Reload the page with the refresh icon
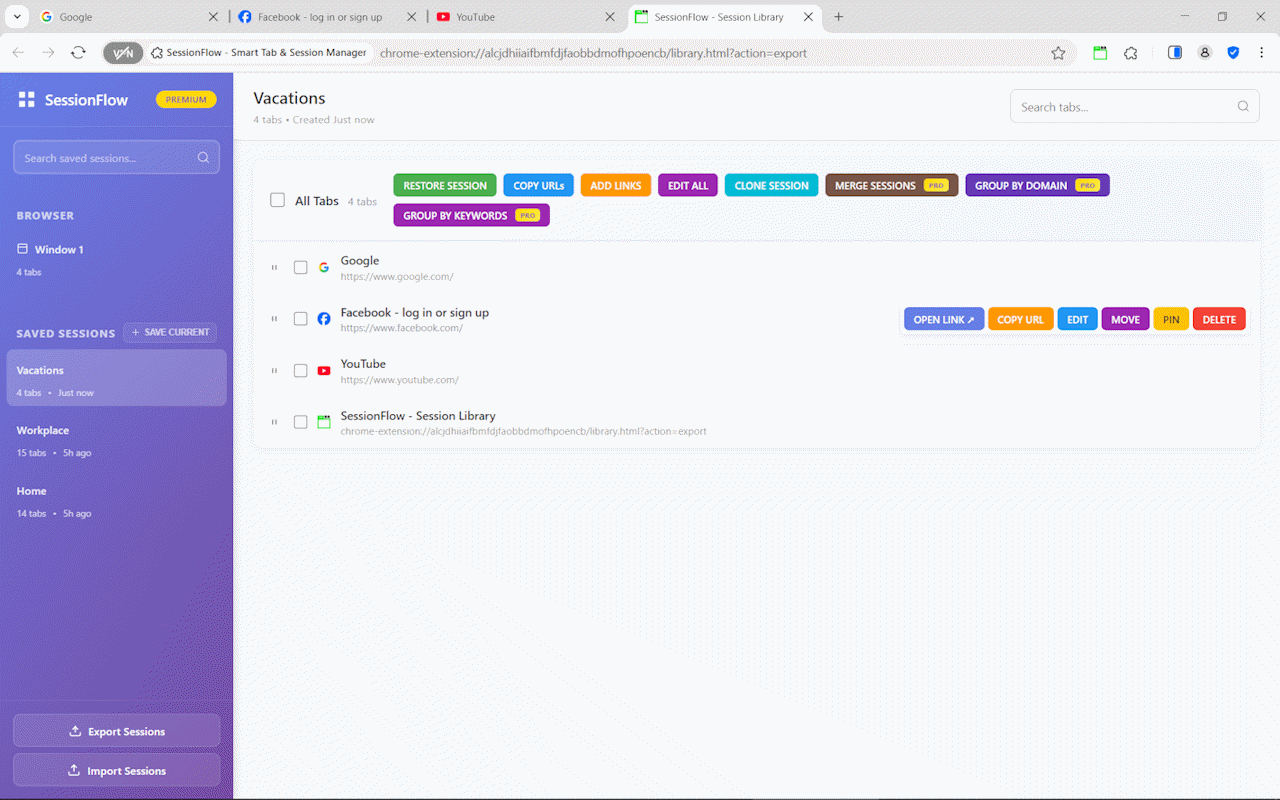The height and width of the screenshot is (800, 1280). point(78,53)
